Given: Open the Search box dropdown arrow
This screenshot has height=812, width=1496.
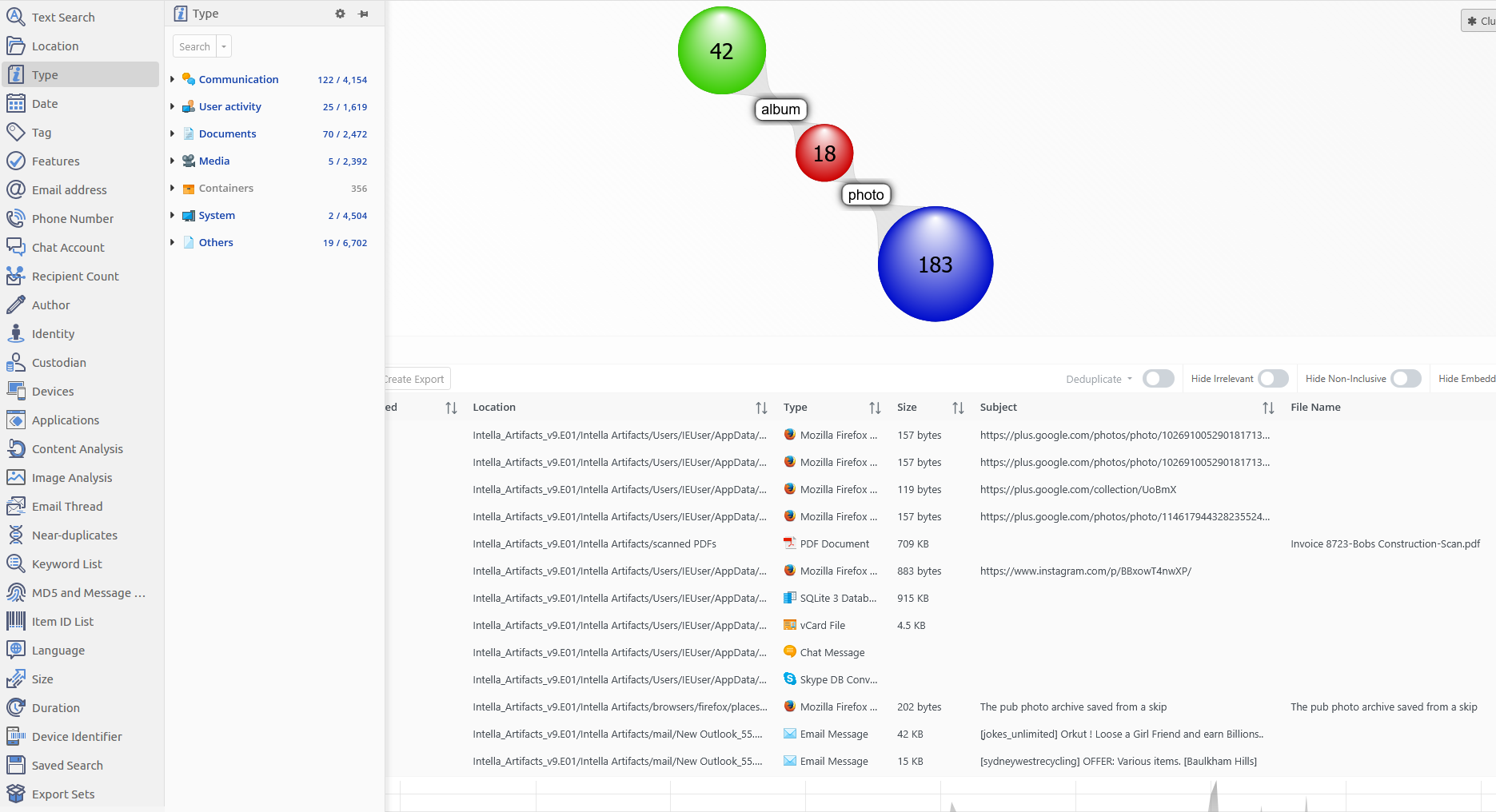Looking at the screenshot, I should 224,46.
